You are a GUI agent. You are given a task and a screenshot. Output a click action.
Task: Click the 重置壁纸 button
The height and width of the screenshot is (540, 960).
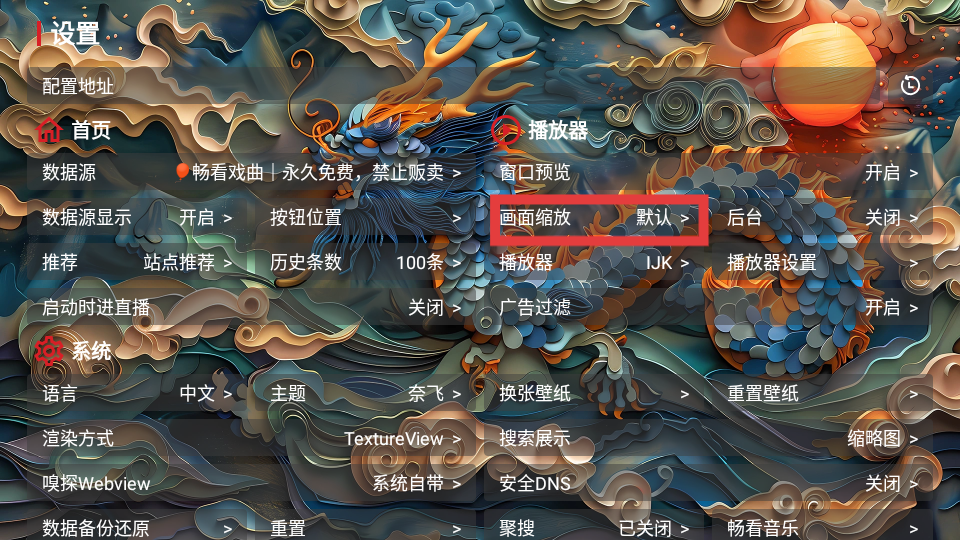(x=822, y=393)
